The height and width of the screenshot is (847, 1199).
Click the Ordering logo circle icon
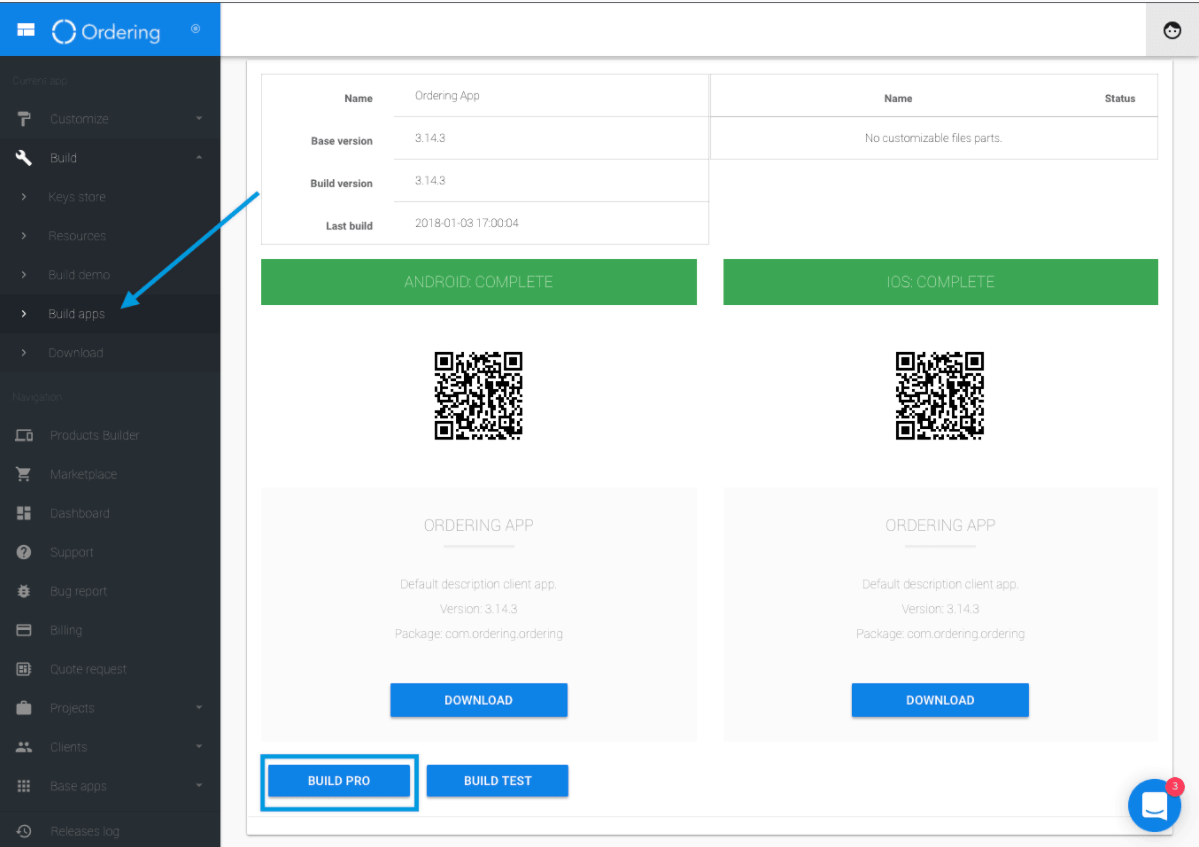[x=63, y=31]
